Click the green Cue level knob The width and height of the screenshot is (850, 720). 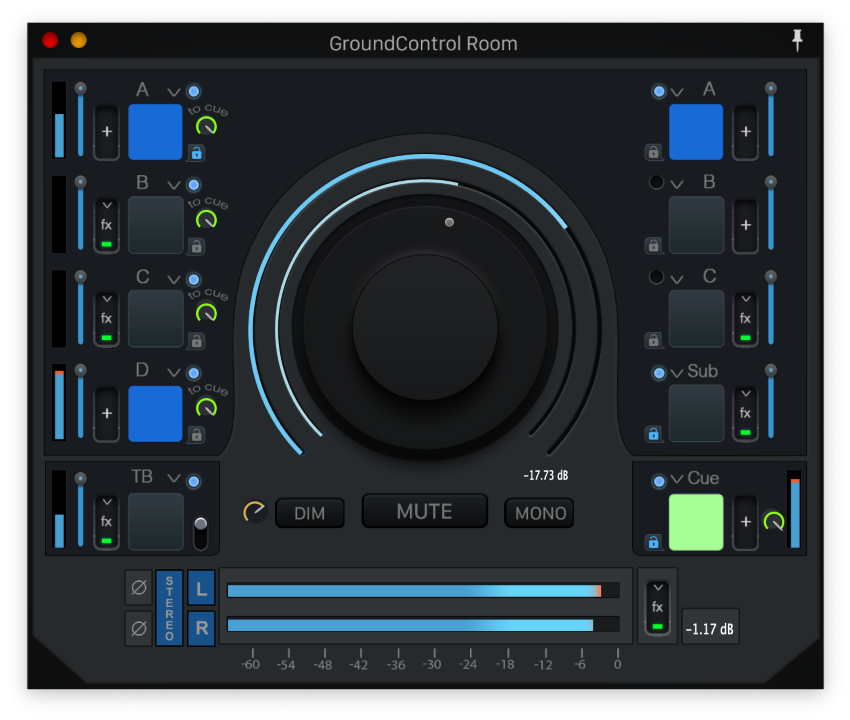coord(774,522)
